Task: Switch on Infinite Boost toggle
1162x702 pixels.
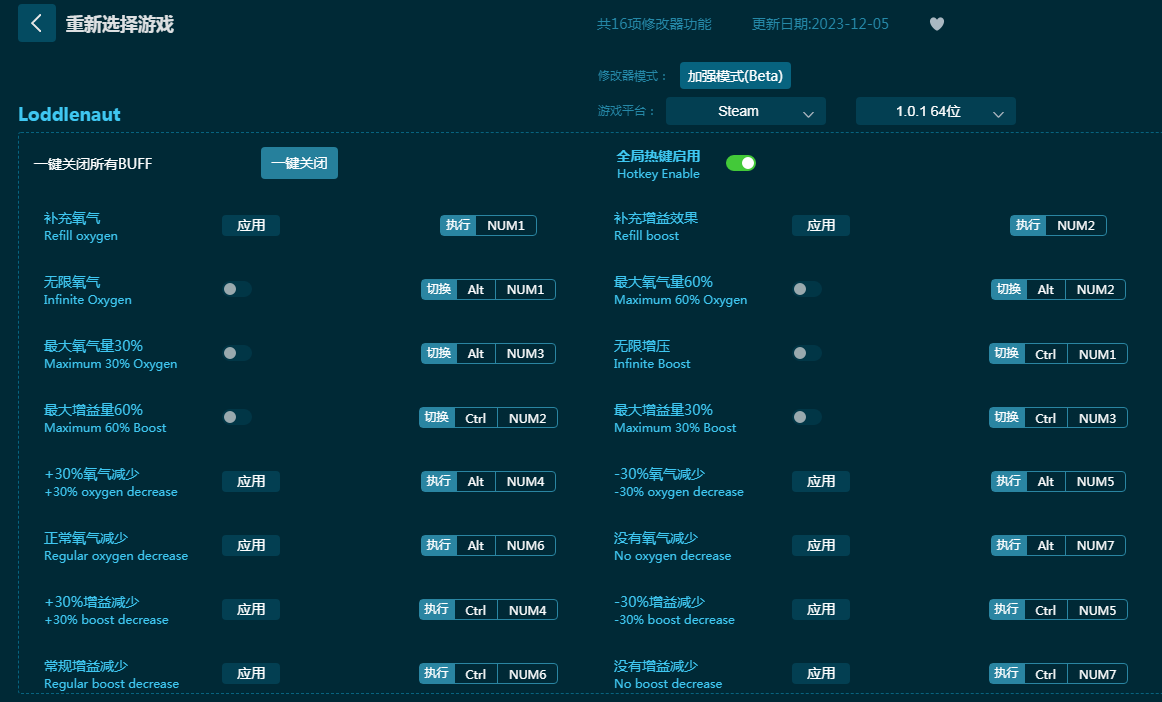Action: (806, 353)
